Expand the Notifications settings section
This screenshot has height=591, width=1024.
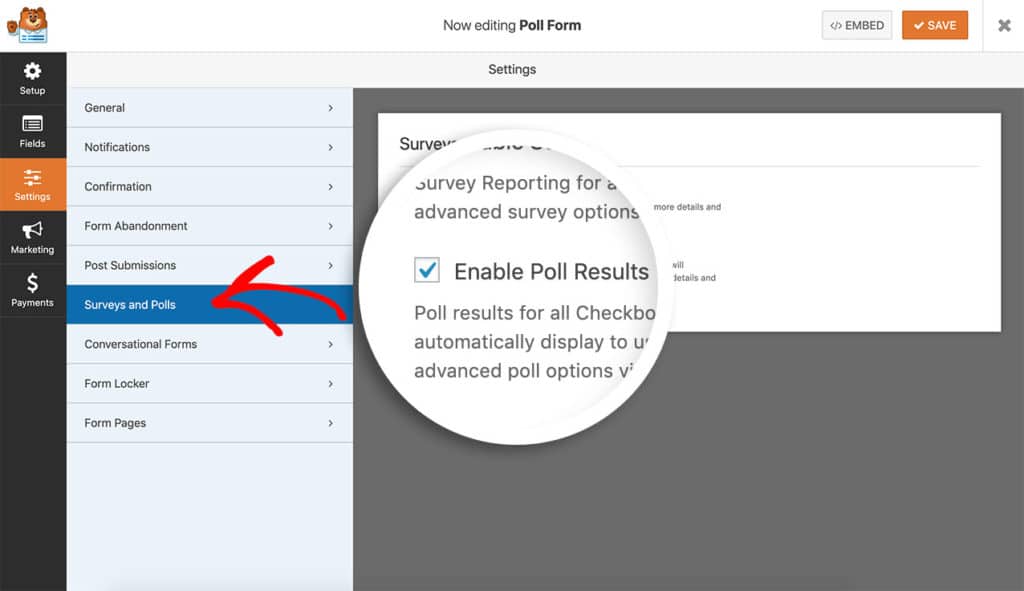click(209, 147)
